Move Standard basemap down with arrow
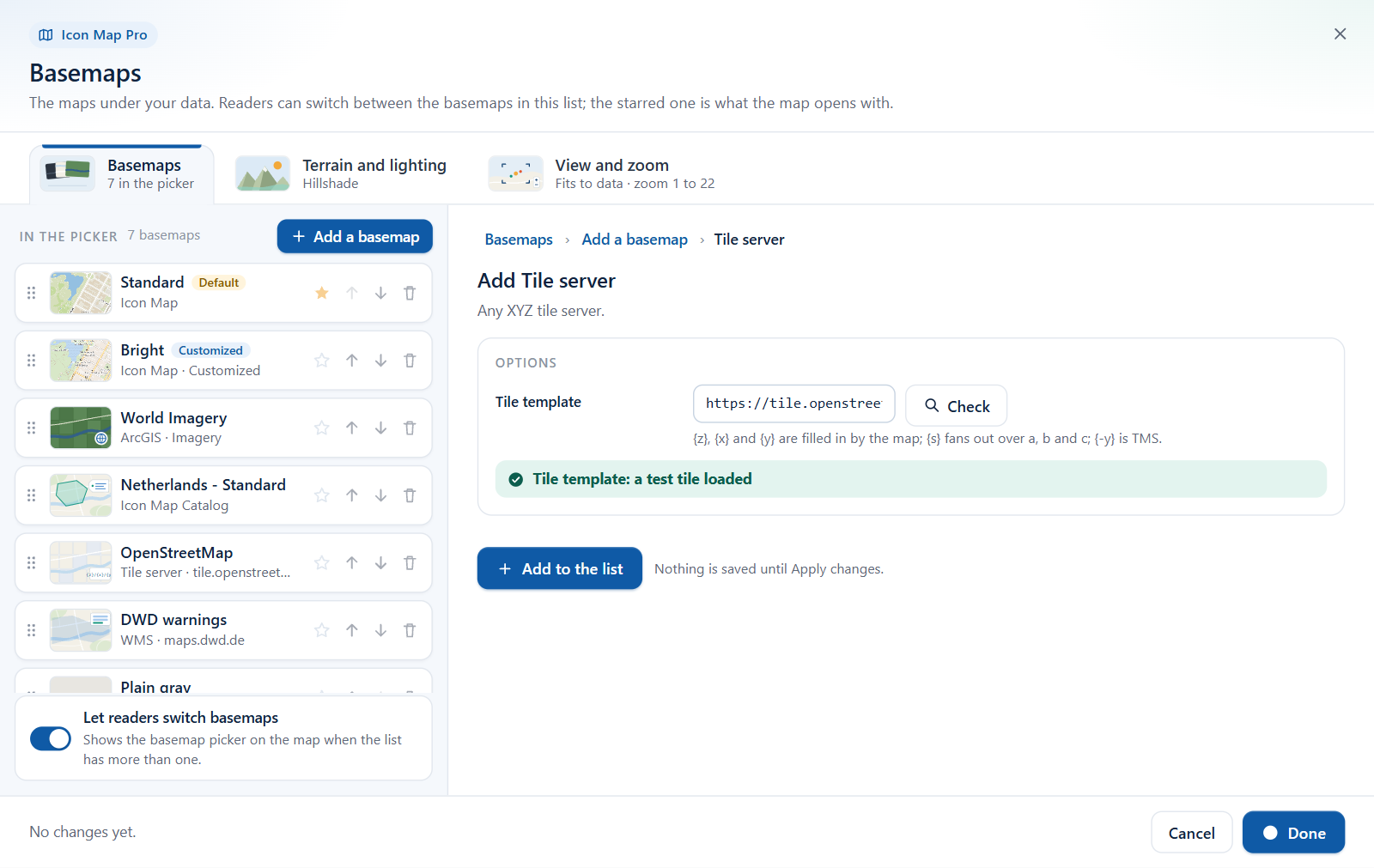 (x=380, y=293)
